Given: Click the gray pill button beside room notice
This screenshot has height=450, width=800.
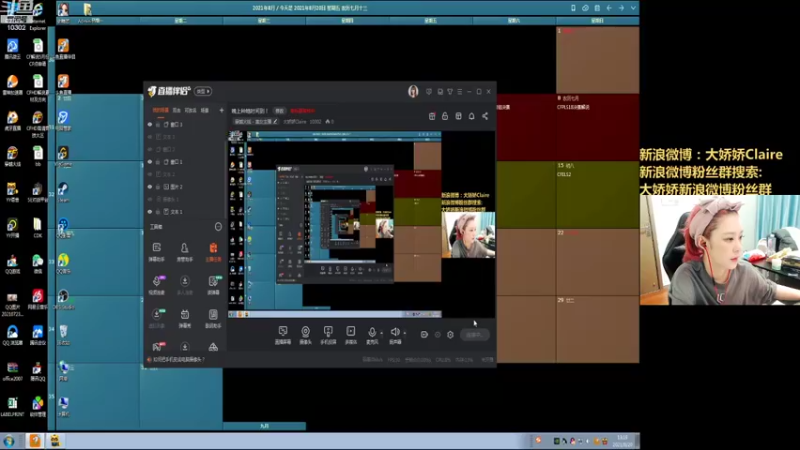Looking at the screenshot, I should pos(280,111).
